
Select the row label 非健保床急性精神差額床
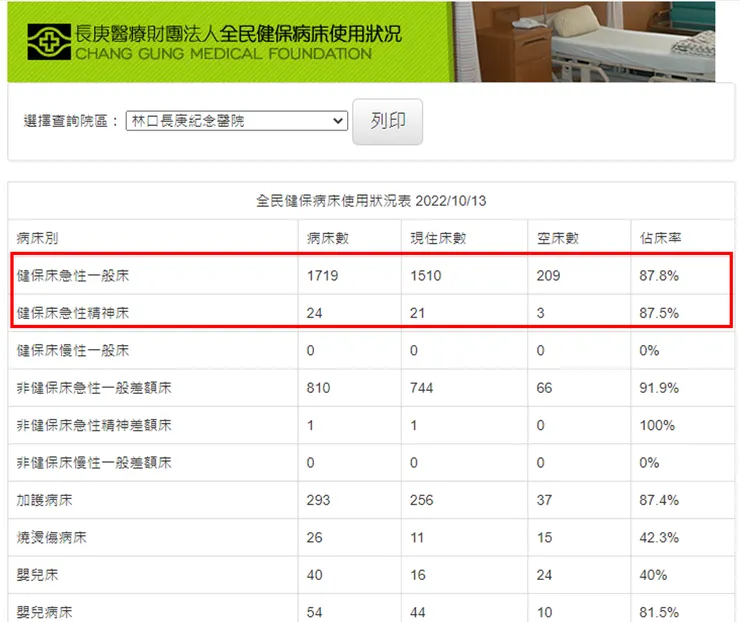click(94, 425)
